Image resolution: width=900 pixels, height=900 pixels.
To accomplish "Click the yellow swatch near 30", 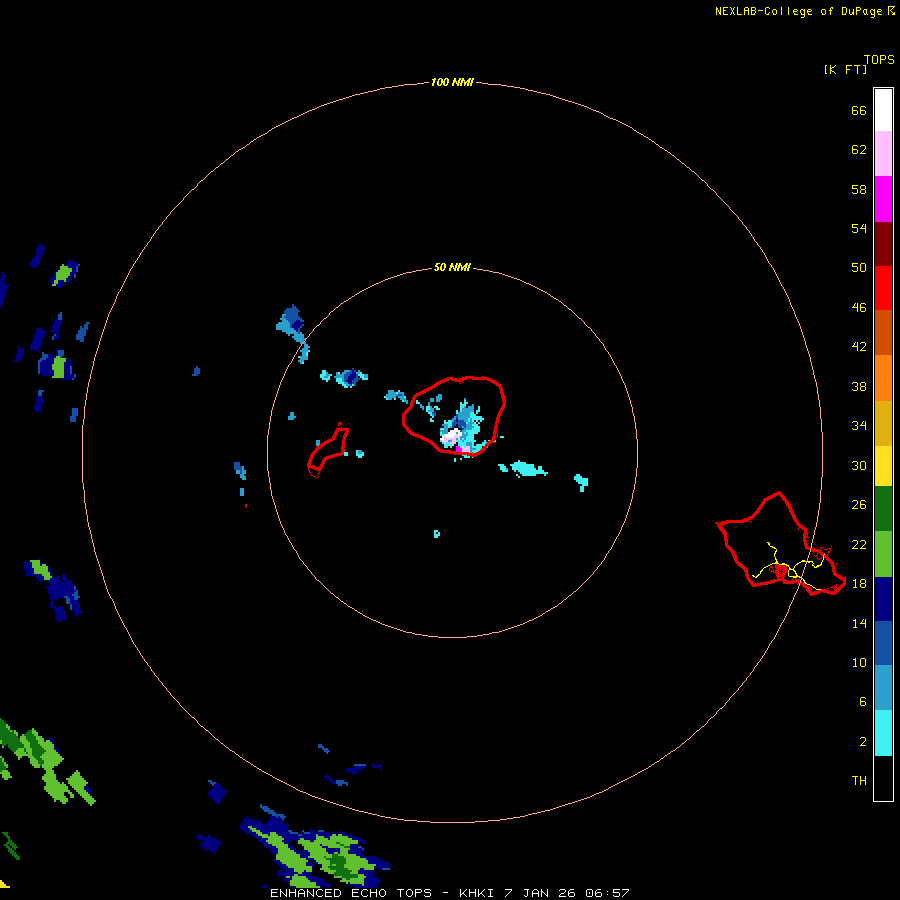I will [883, 466].
